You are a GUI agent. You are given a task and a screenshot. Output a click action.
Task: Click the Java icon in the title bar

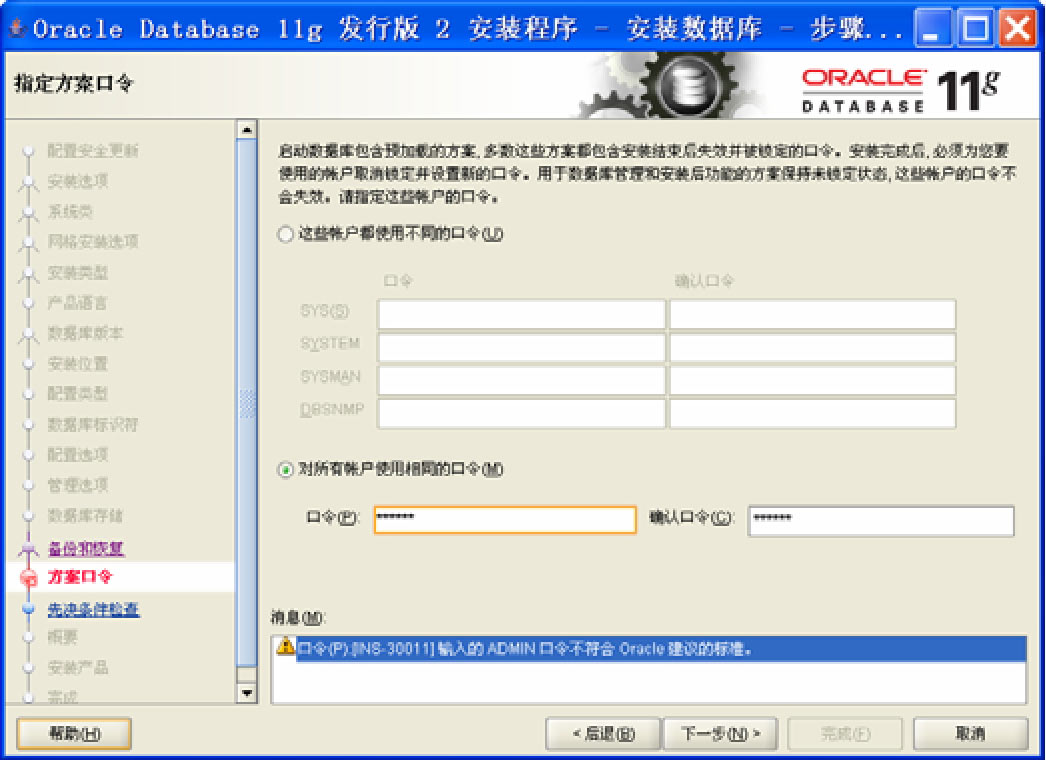[18, 28]
